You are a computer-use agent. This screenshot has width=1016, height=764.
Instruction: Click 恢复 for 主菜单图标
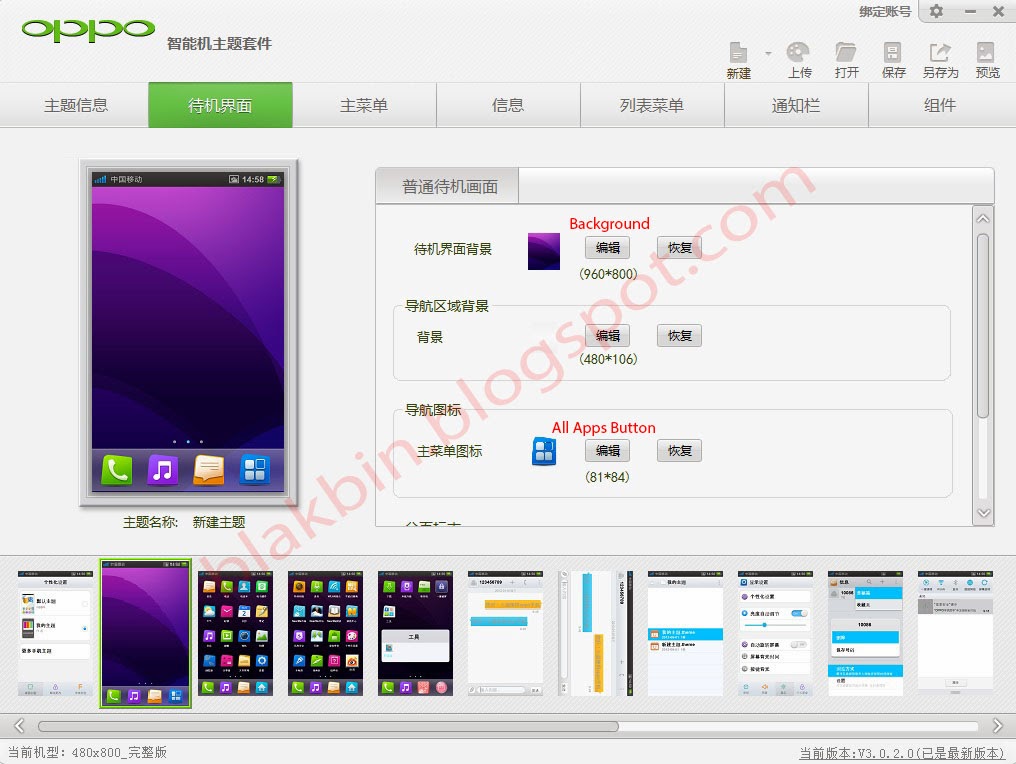click(x=679, y=450)
